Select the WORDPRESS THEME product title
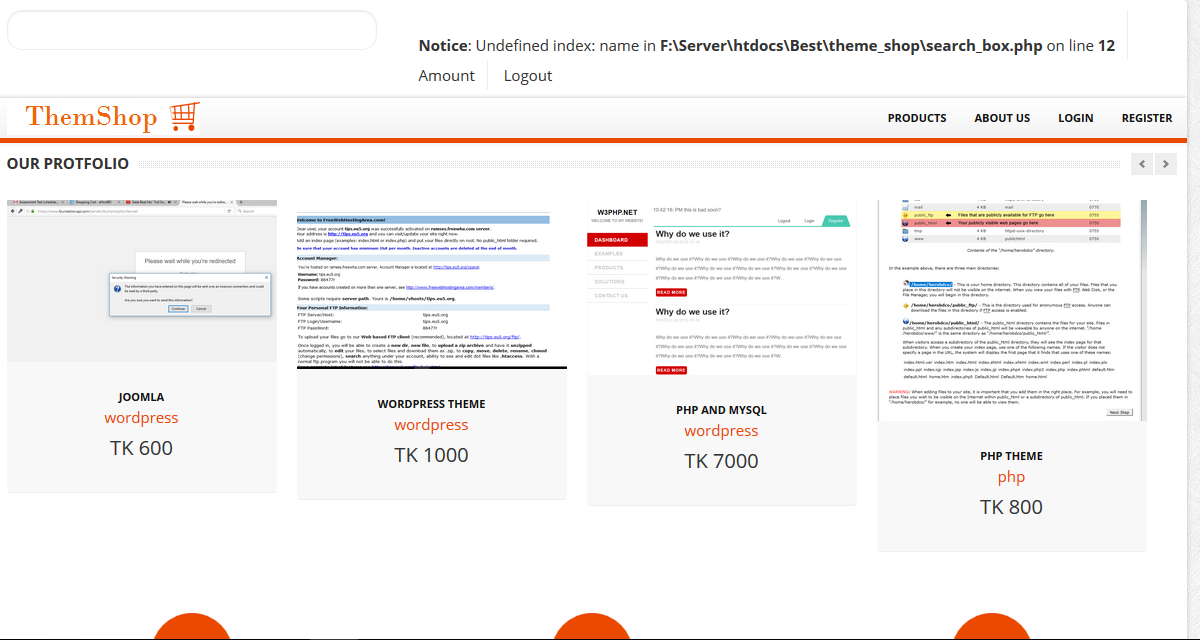The width and height of the screenshot is (1200, 640). [x=431, y=404]
